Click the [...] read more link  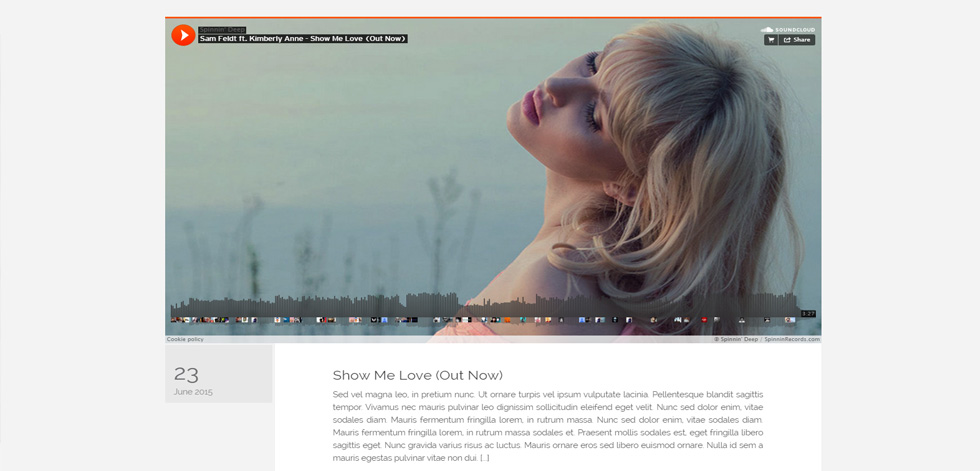pos(484,458)
